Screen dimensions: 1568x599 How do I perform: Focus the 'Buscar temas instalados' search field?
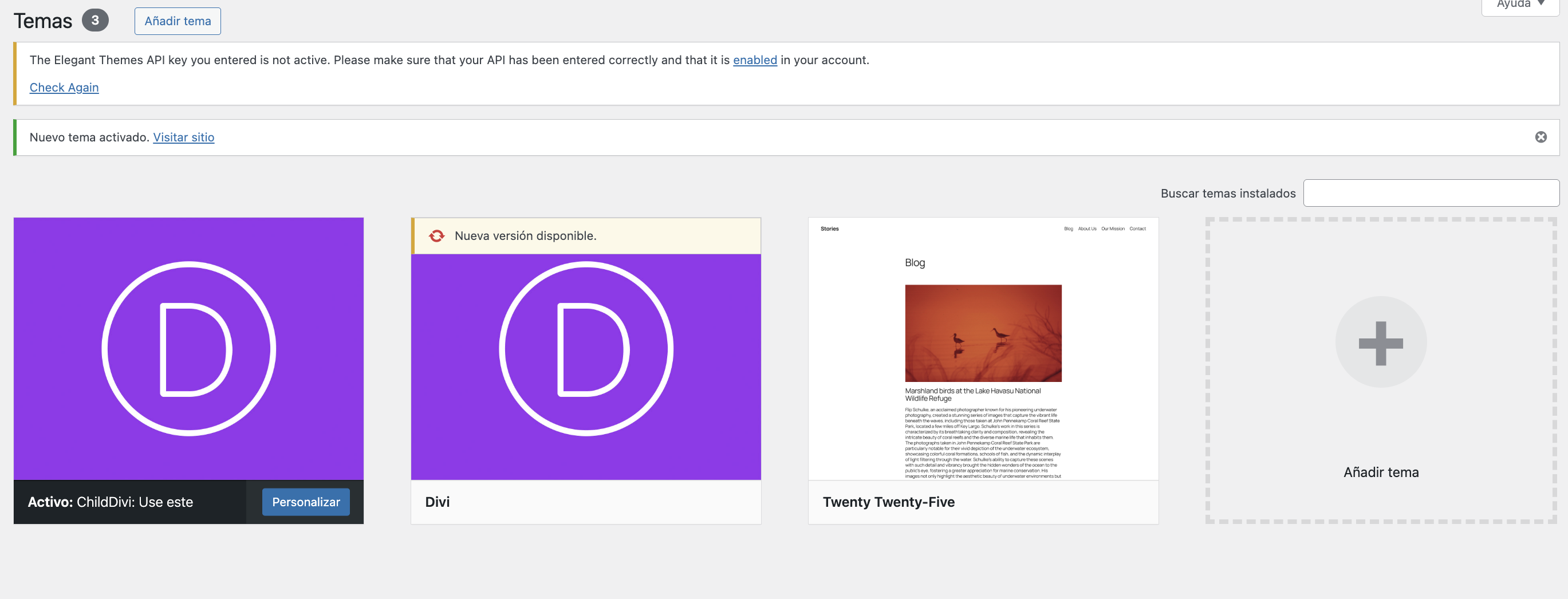[1431, 193]
